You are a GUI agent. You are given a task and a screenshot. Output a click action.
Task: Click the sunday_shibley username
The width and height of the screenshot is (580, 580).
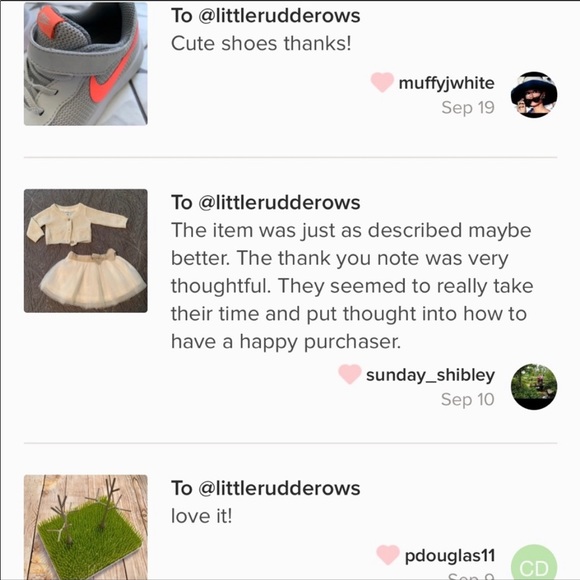click(430, 375)
